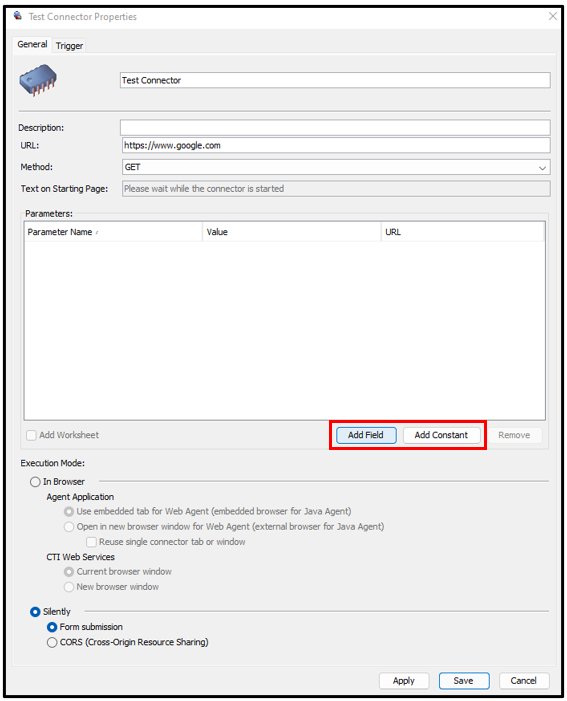Sort by Parameter Name column header

pos(113,232)
